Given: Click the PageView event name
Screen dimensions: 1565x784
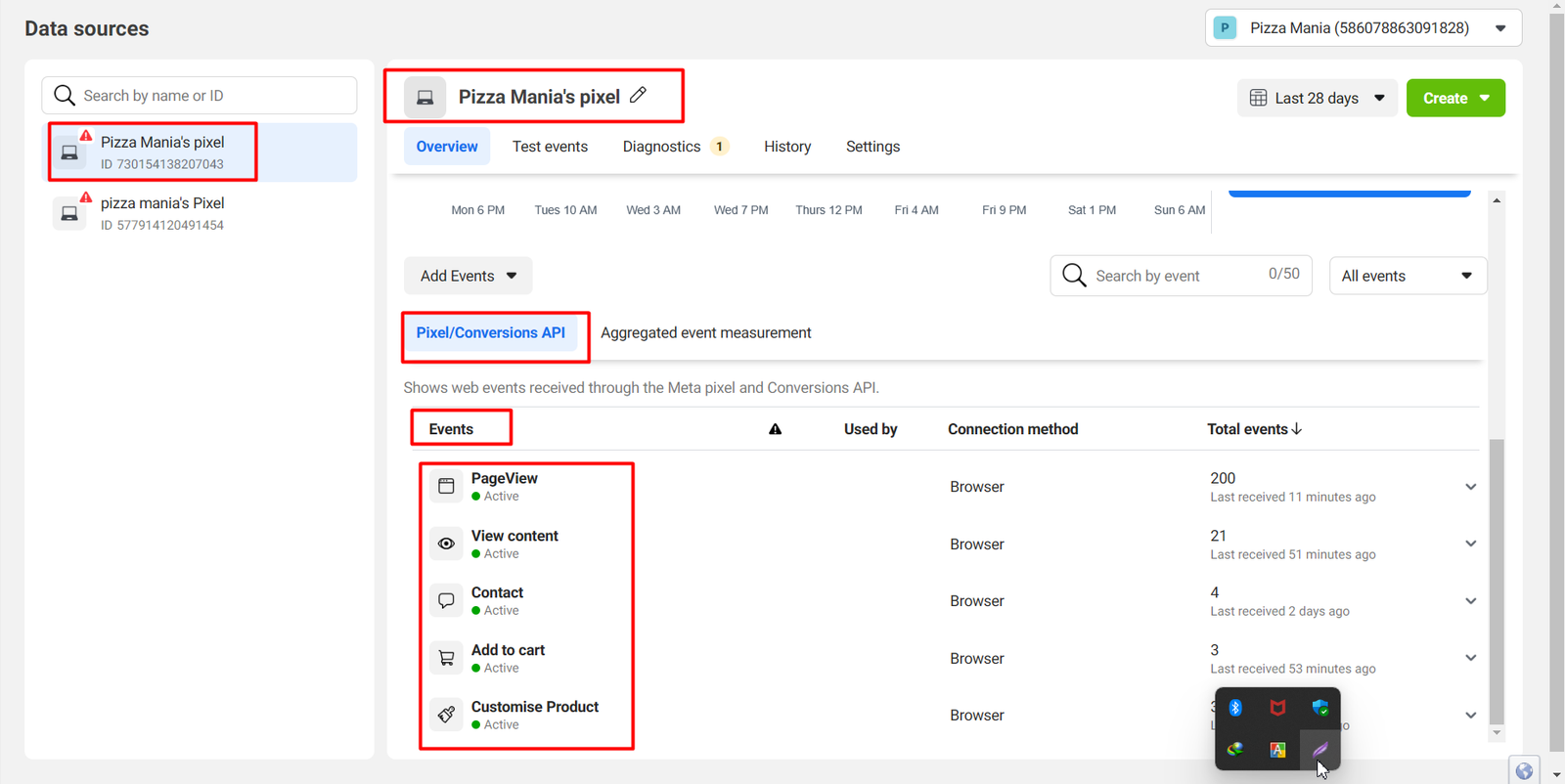Looking at the screenshot, I should pos(505,478).
